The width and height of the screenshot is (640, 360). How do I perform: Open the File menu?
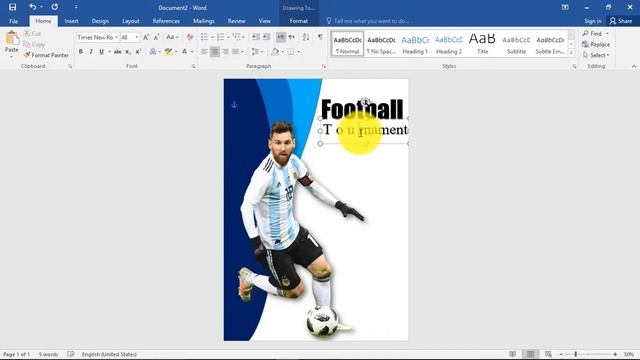[13, 21]
